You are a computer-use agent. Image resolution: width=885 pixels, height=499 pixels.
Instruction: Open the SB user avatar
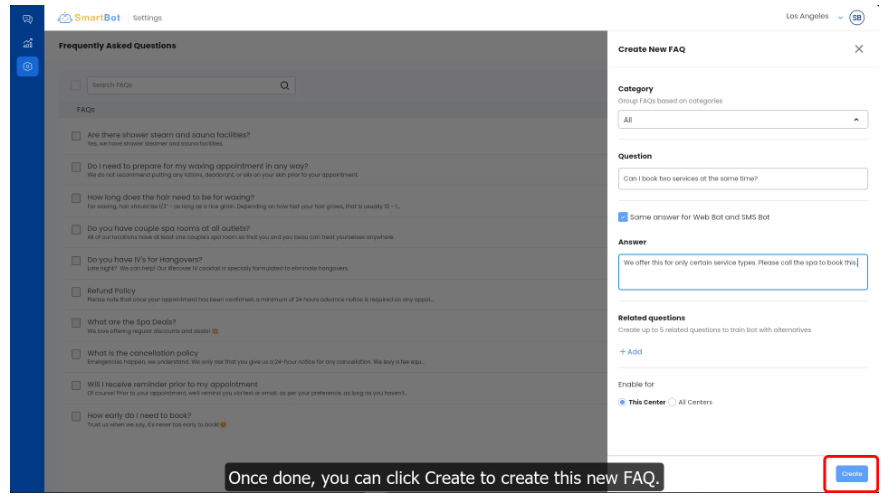click(856, 17)
